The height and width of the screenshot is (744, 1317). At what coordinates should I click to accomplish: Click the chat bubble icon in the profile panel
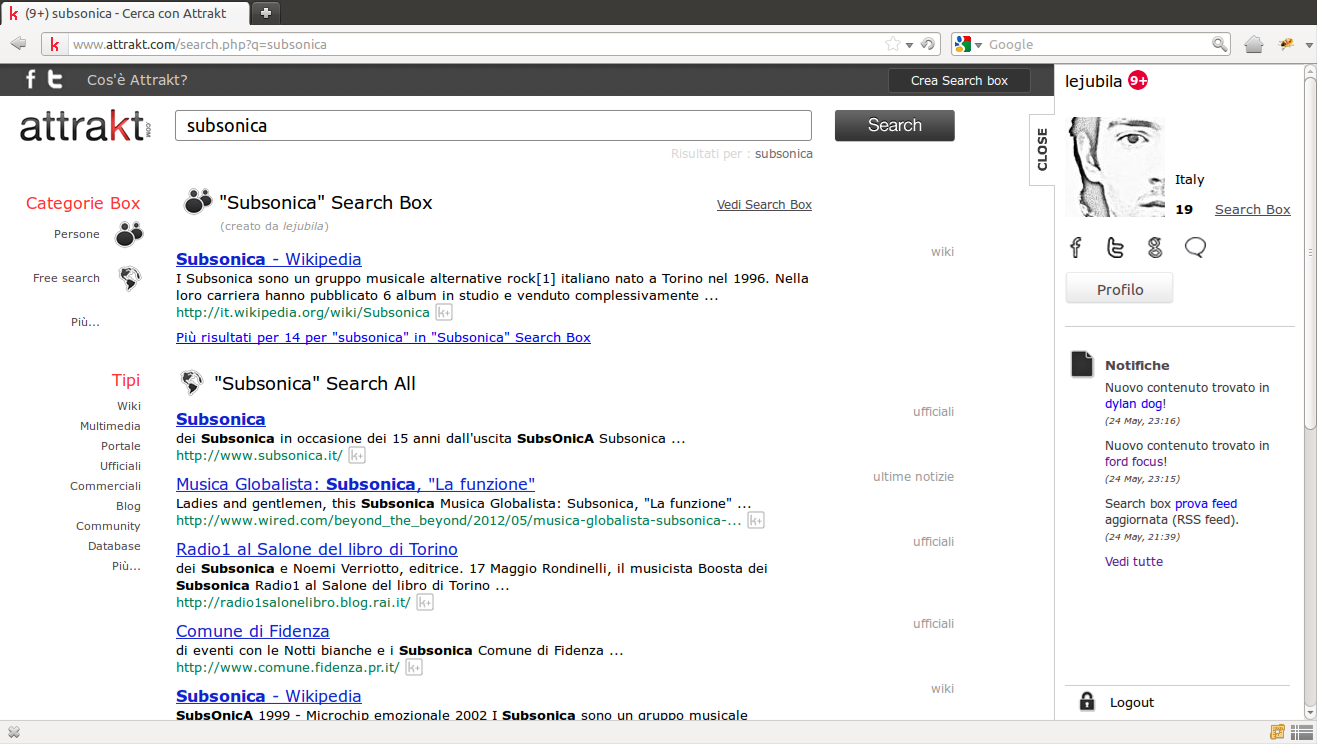(1195, 247)
